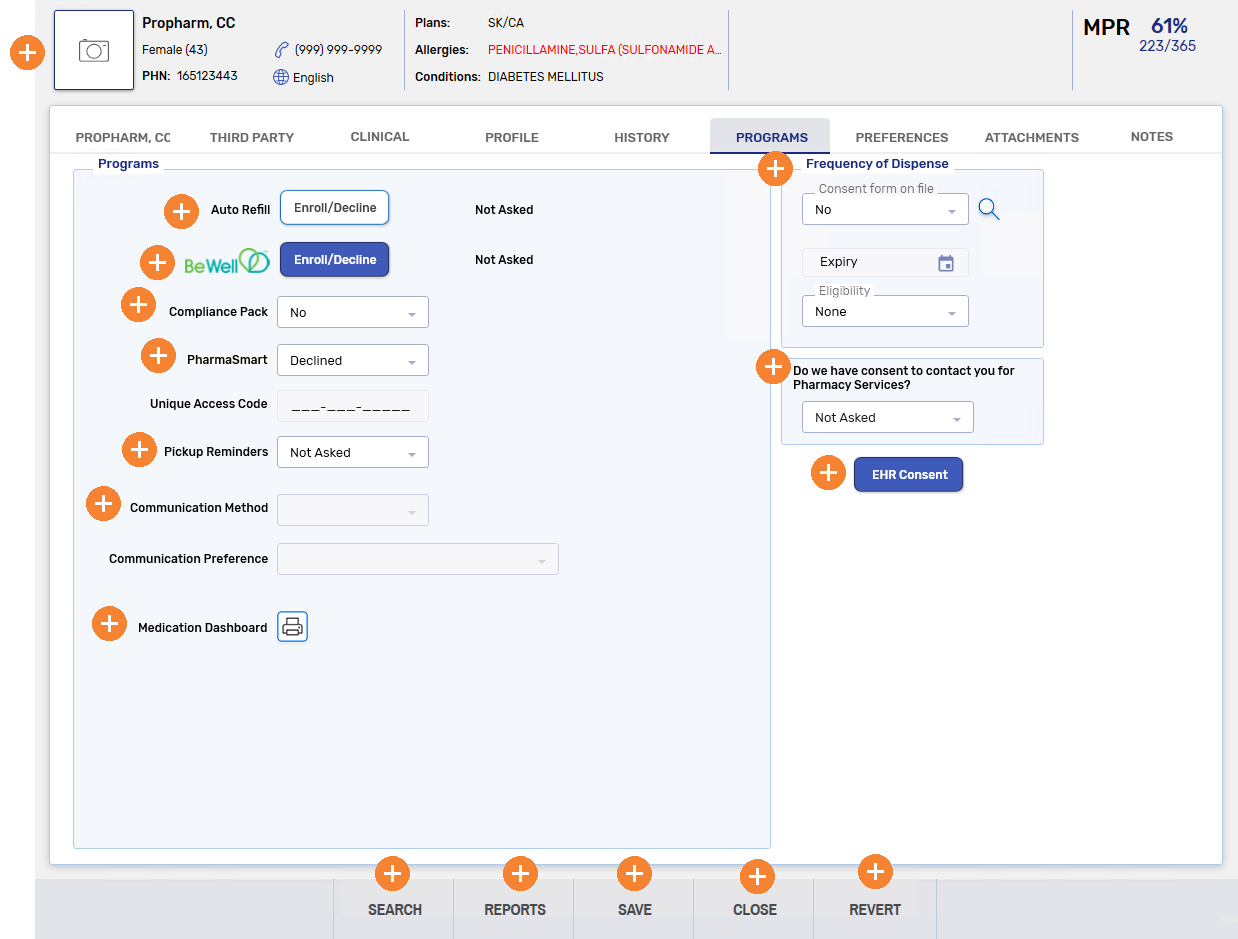Open the Preferences tab

(x=901, y=138)
